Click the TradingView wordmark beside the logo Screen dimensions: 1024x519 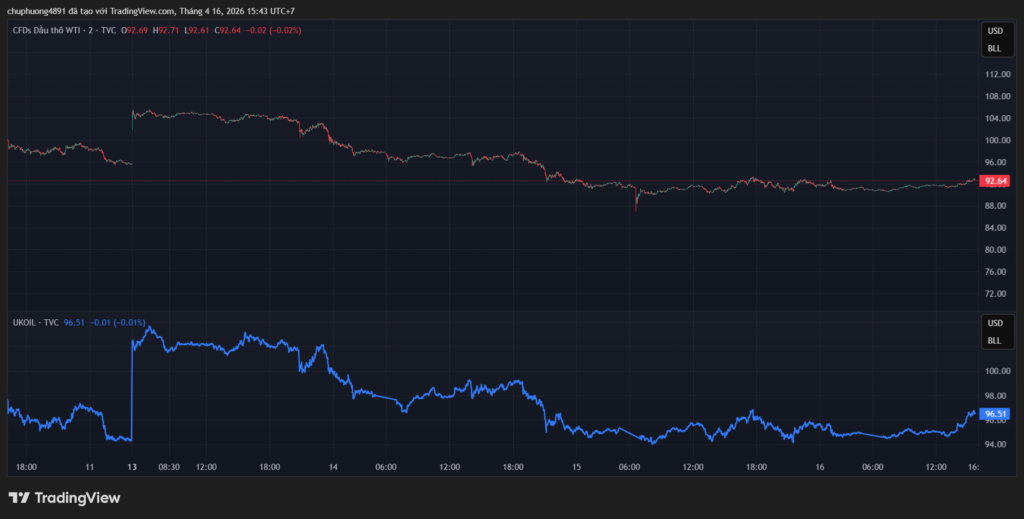tap(77, 497)
